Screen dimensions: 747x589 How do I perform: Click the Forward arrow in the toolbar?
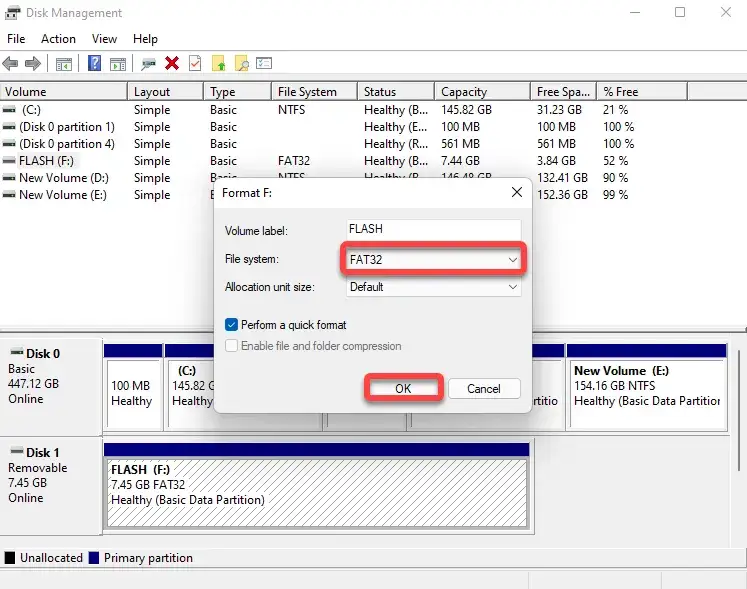click(33, 63)
